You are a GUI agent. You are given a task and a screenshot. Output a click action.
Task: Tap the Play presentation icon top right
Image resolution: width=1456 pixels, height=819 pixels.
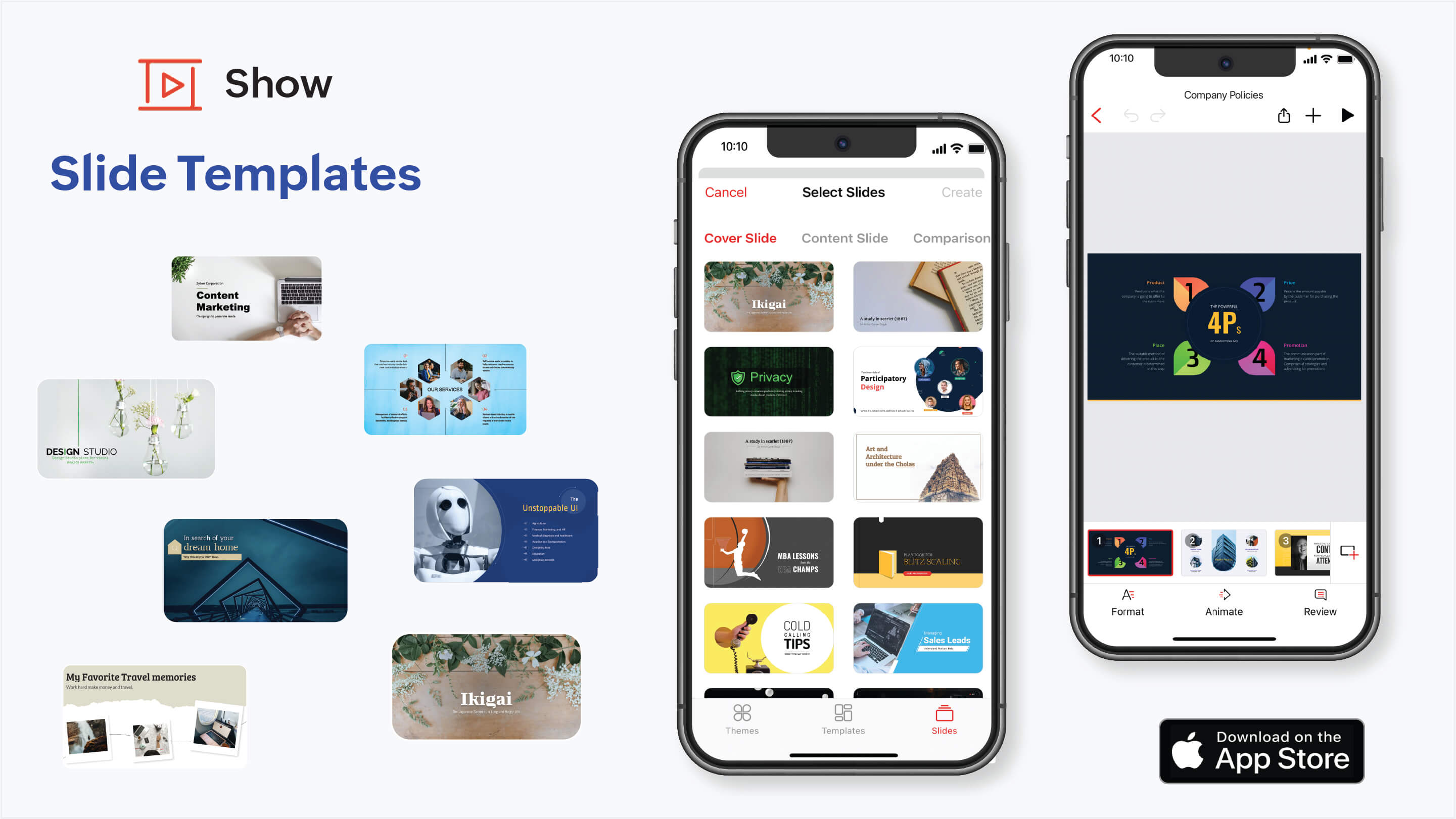pyautogui.click(x=1347, y=115)
